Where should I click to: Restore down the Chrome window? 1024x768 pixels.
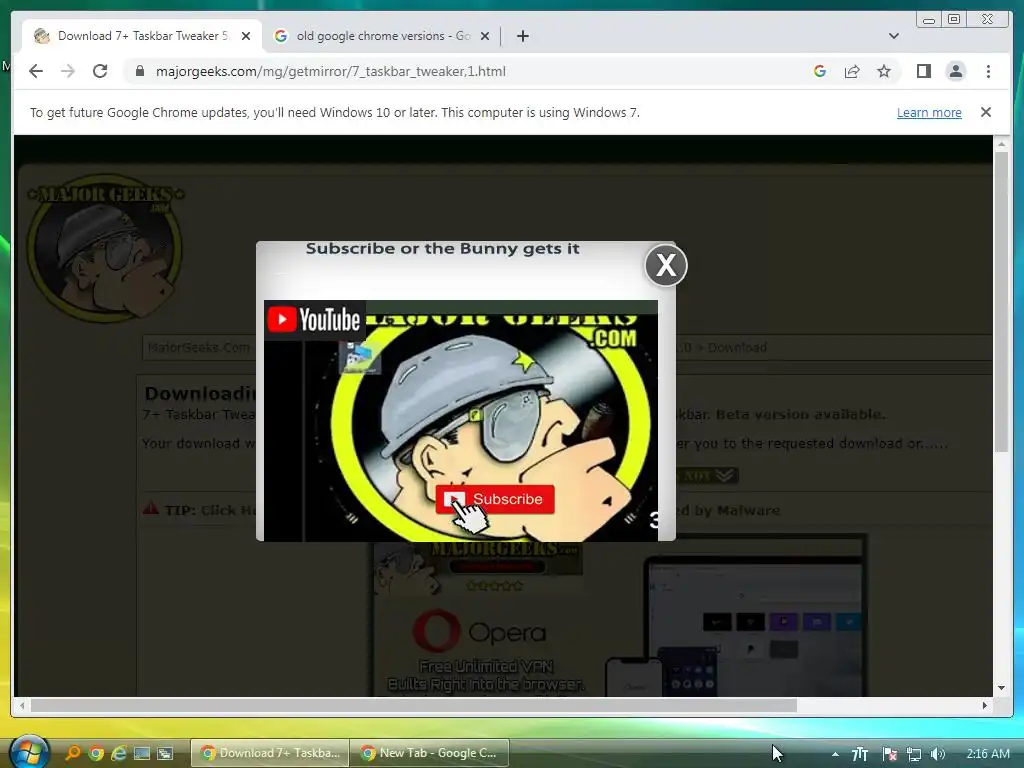(954, 19)
